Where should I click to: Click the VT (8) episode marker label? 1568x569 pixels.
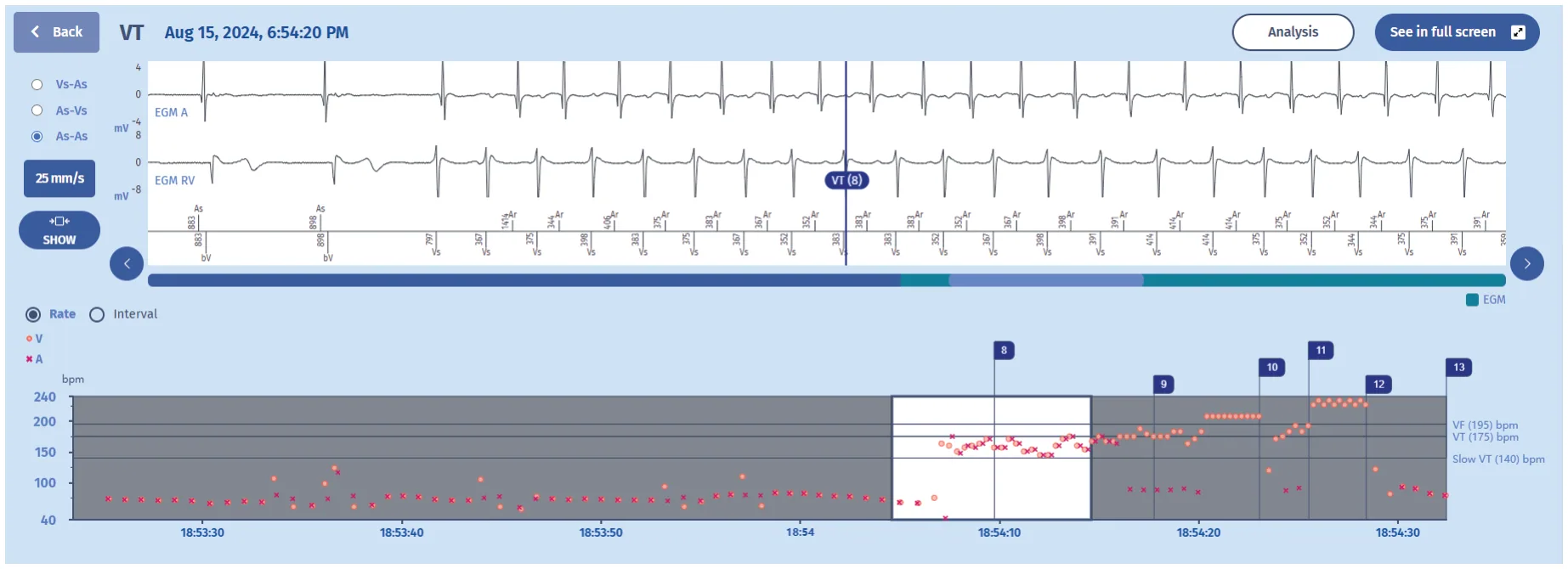coord(846,180)
